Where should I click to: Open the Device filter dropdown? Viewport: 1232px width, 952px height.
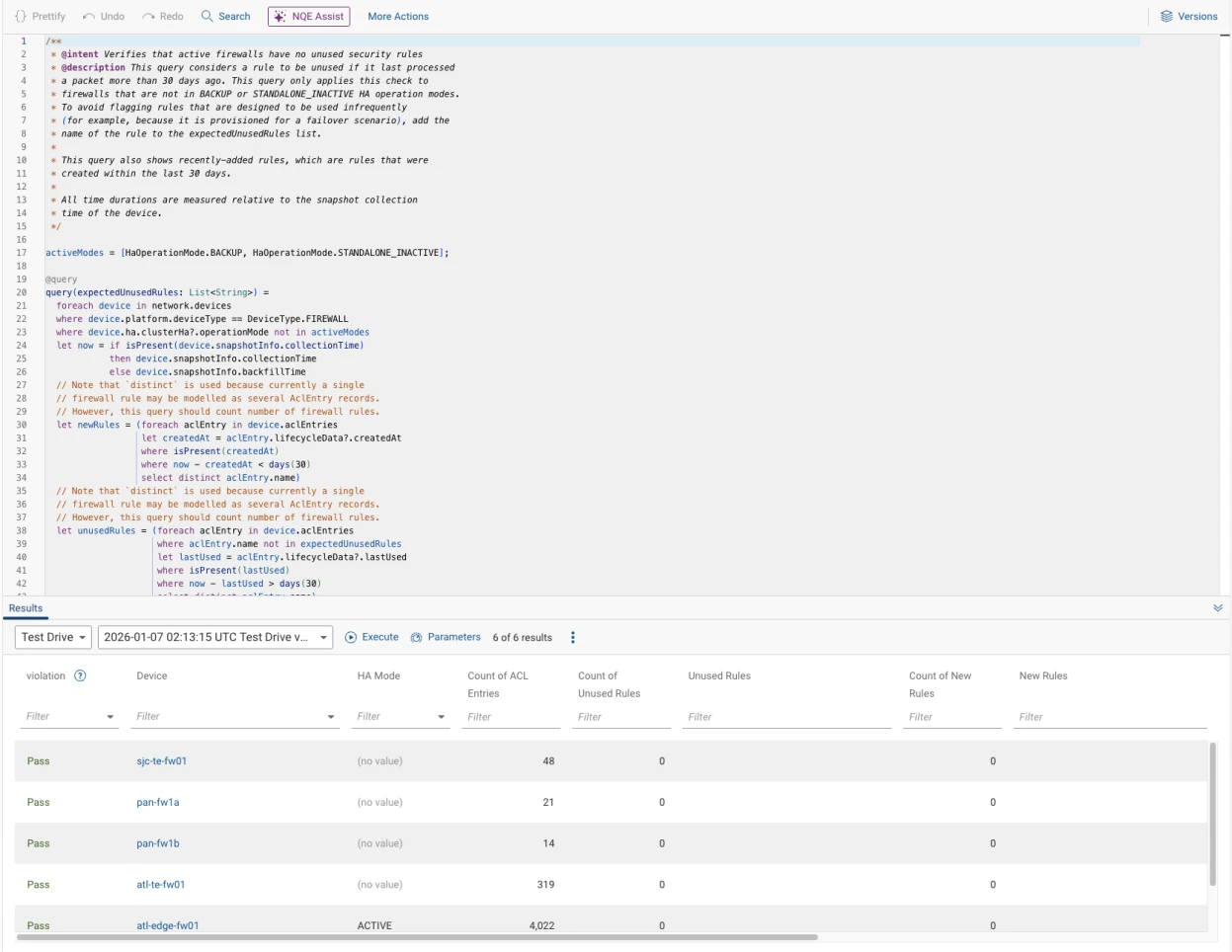(331, 717)
